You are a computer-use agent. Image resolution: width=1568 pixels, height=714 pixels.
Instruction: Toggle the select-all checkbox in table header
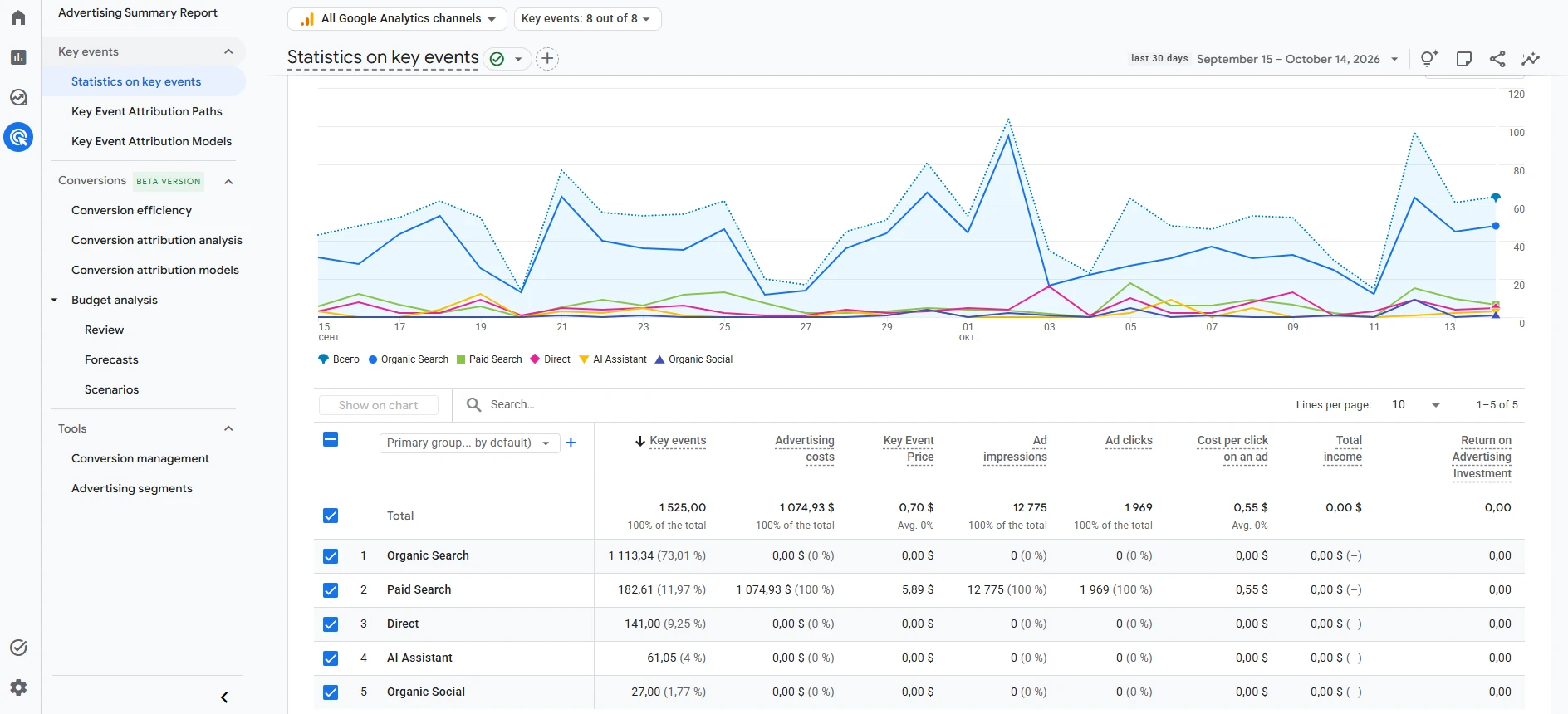(x=331, y=439)
